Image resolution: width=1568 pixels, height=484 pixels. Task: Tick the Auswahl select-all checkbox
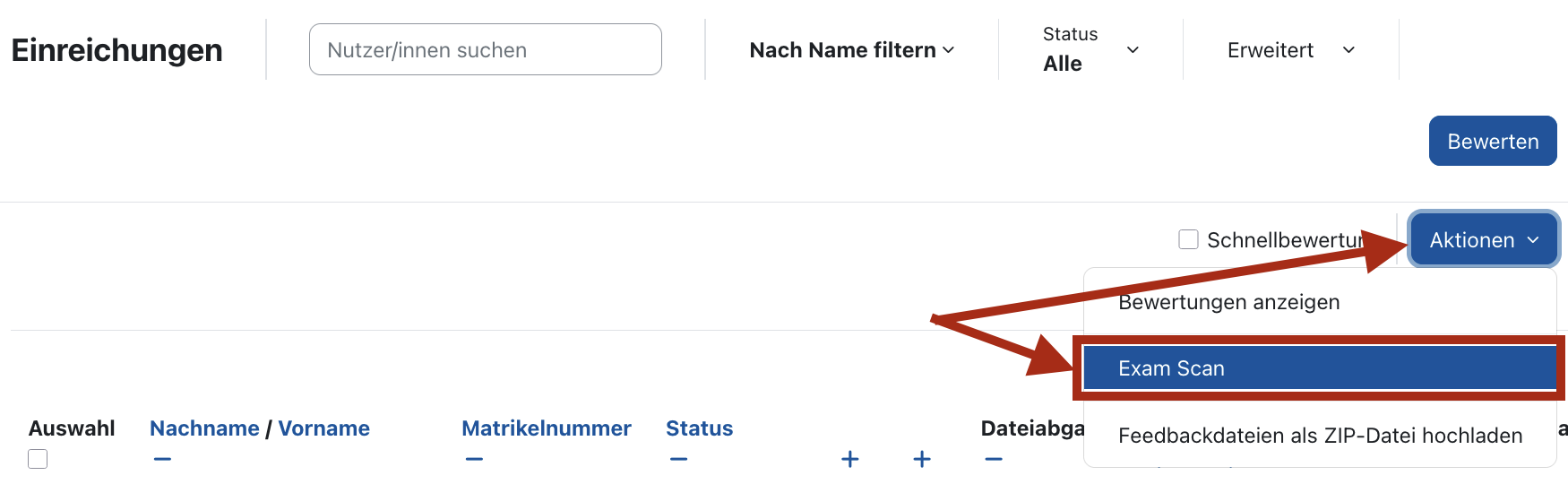pyautogui.click(x=38, y=459)
